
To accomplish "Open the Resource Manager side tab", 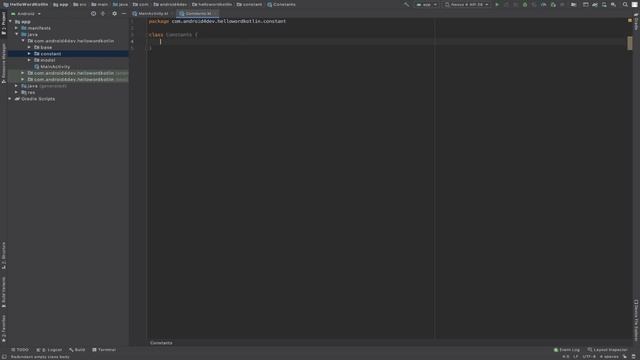I will pos(4,63).
